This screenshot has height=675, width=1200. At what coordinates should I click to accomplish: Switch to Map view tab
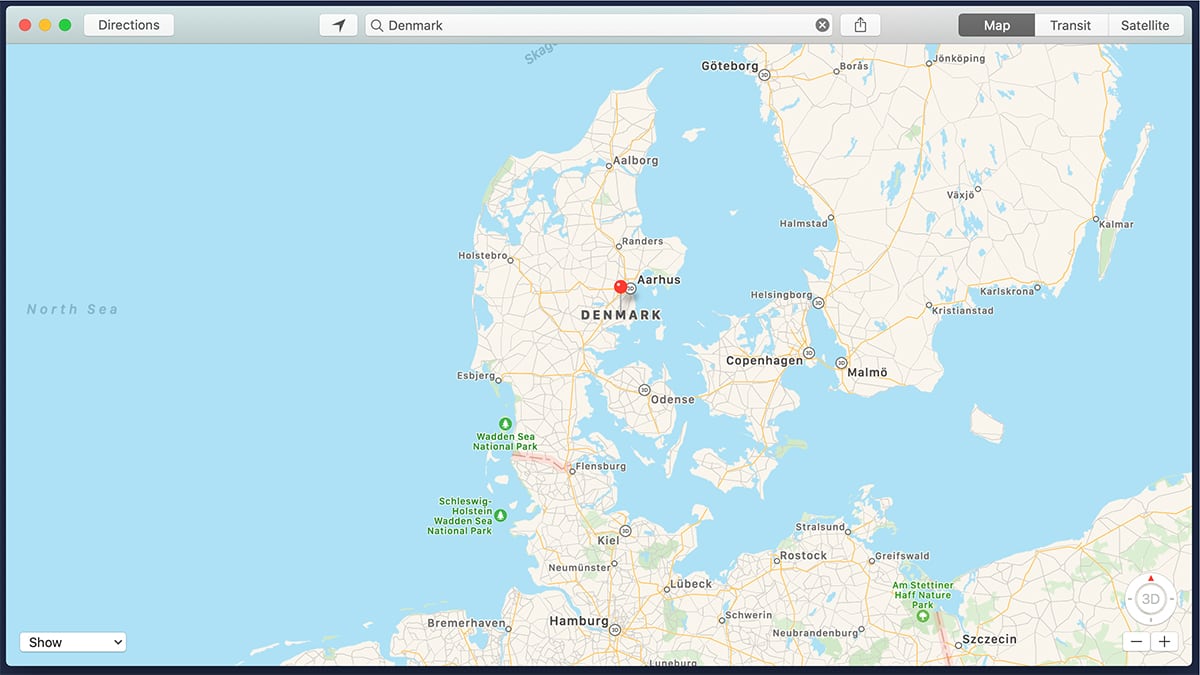coord(996,25)
